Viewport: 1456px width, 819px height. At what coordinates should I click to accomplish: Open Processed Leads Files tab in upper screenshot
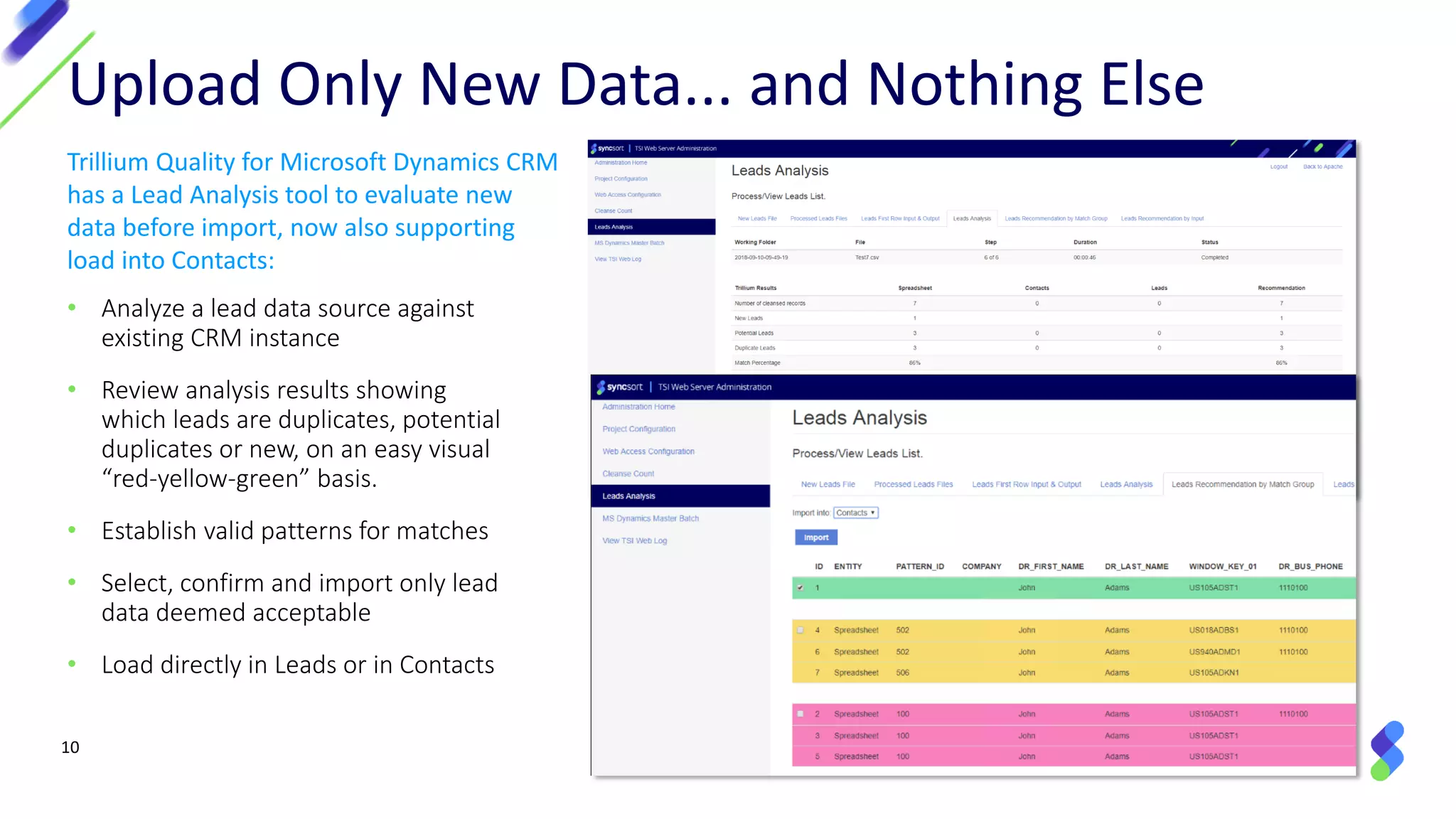click(819, 219)
